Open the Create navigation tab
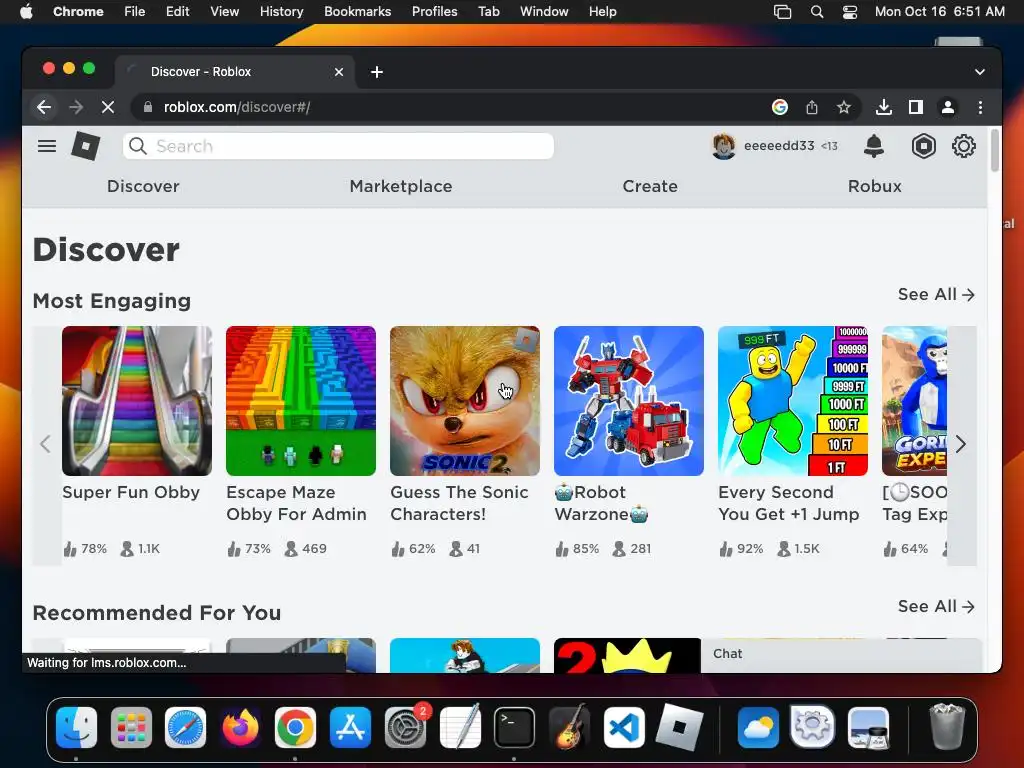 (650, 186)
